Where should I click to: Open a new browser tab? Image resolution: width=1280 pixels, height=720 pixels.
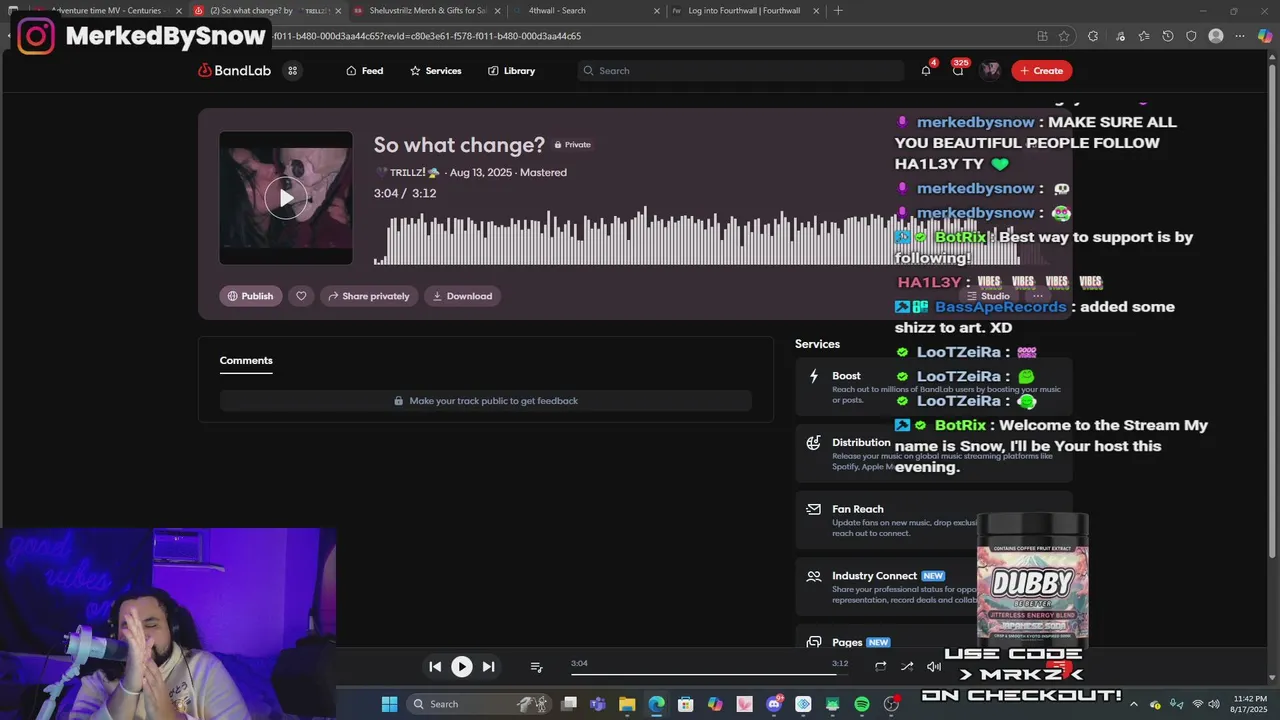[x=838, y=11]
